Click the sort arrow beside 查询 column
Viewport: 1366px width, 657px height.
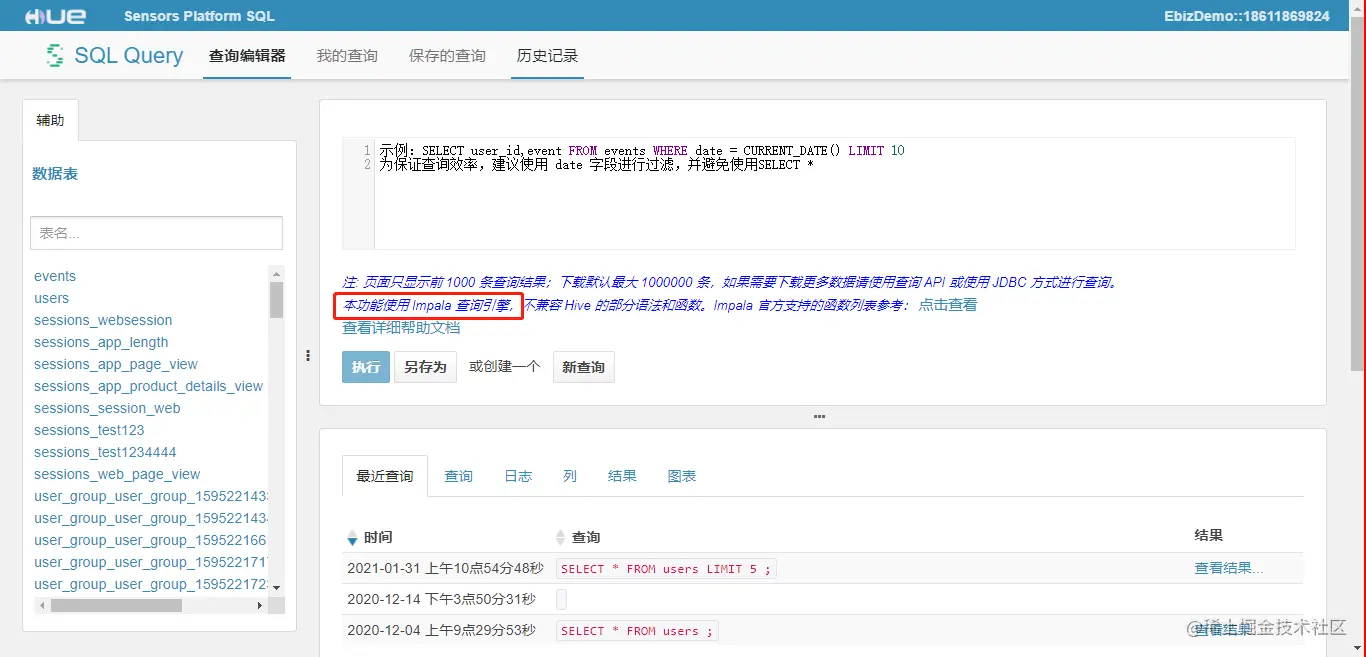(x=560, y=538)
